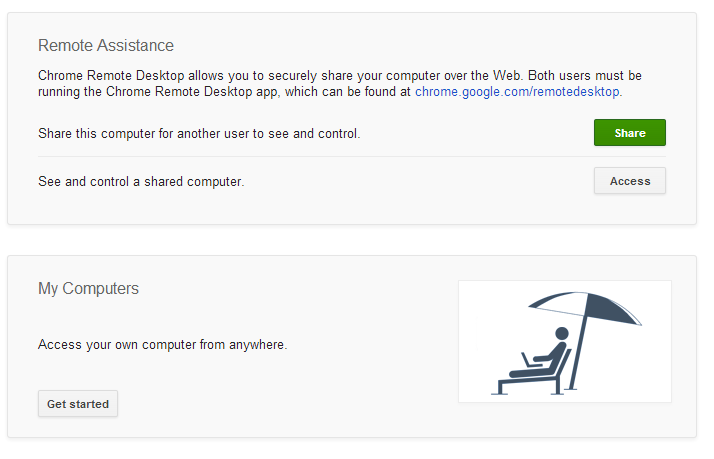Select the My Computers heading
This screenshot has height=459, width=714.
[x=88, y=289]
